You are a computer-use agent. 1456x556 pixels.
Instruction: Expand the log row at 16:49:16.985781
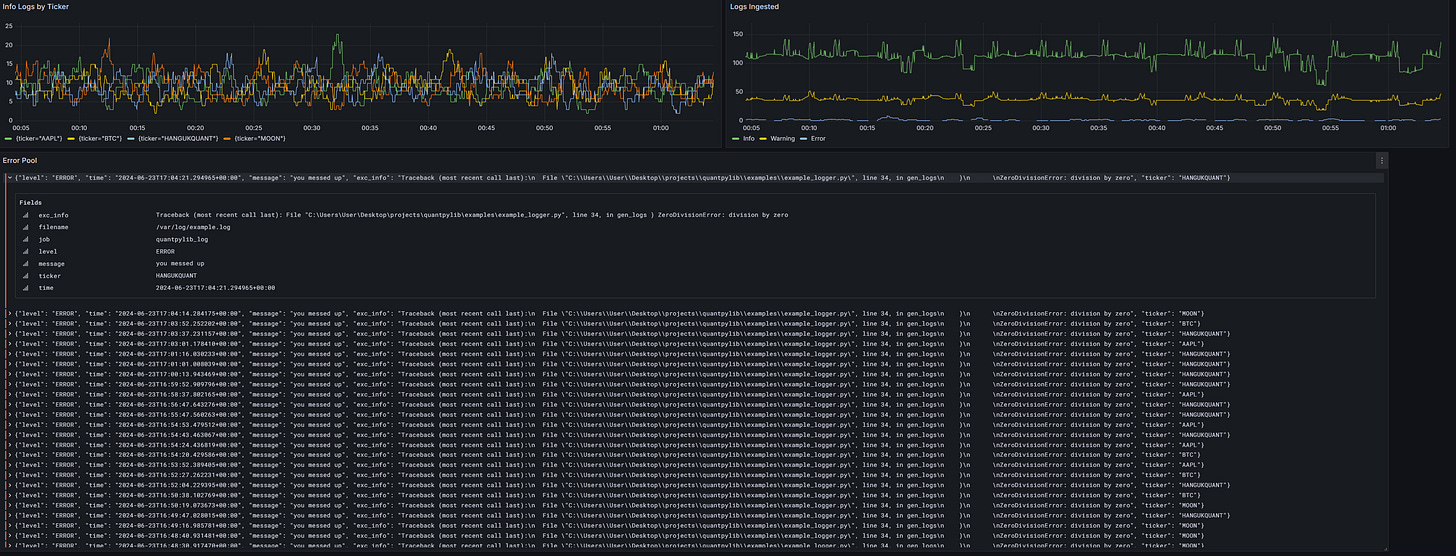pyautogui.click(x=9, y=525)
